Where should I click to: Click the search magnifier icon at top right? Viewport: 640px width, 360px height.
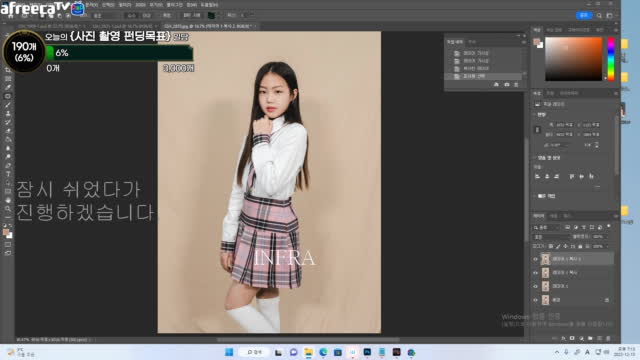tap(599, 16)
